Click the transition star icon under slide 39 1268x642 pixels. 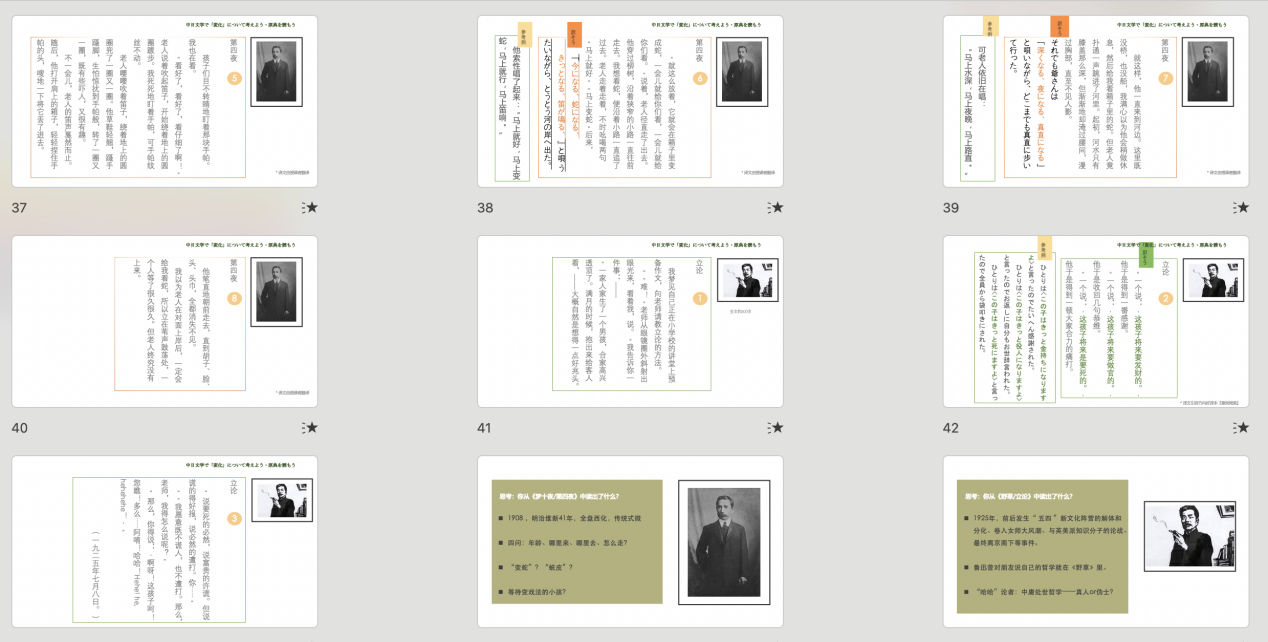[1241, 208]
